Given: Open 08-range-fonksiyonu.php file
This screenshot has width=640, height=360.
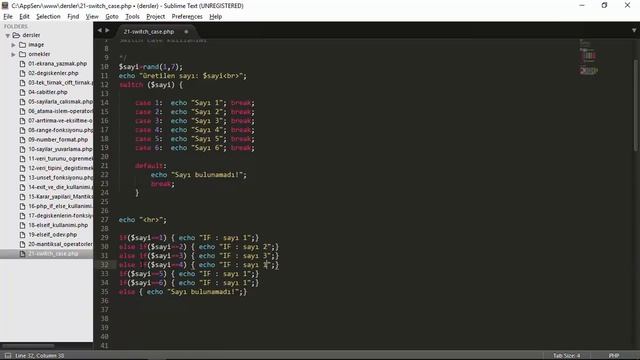Looking at the screenshot, I should click(x=60, y=130).
